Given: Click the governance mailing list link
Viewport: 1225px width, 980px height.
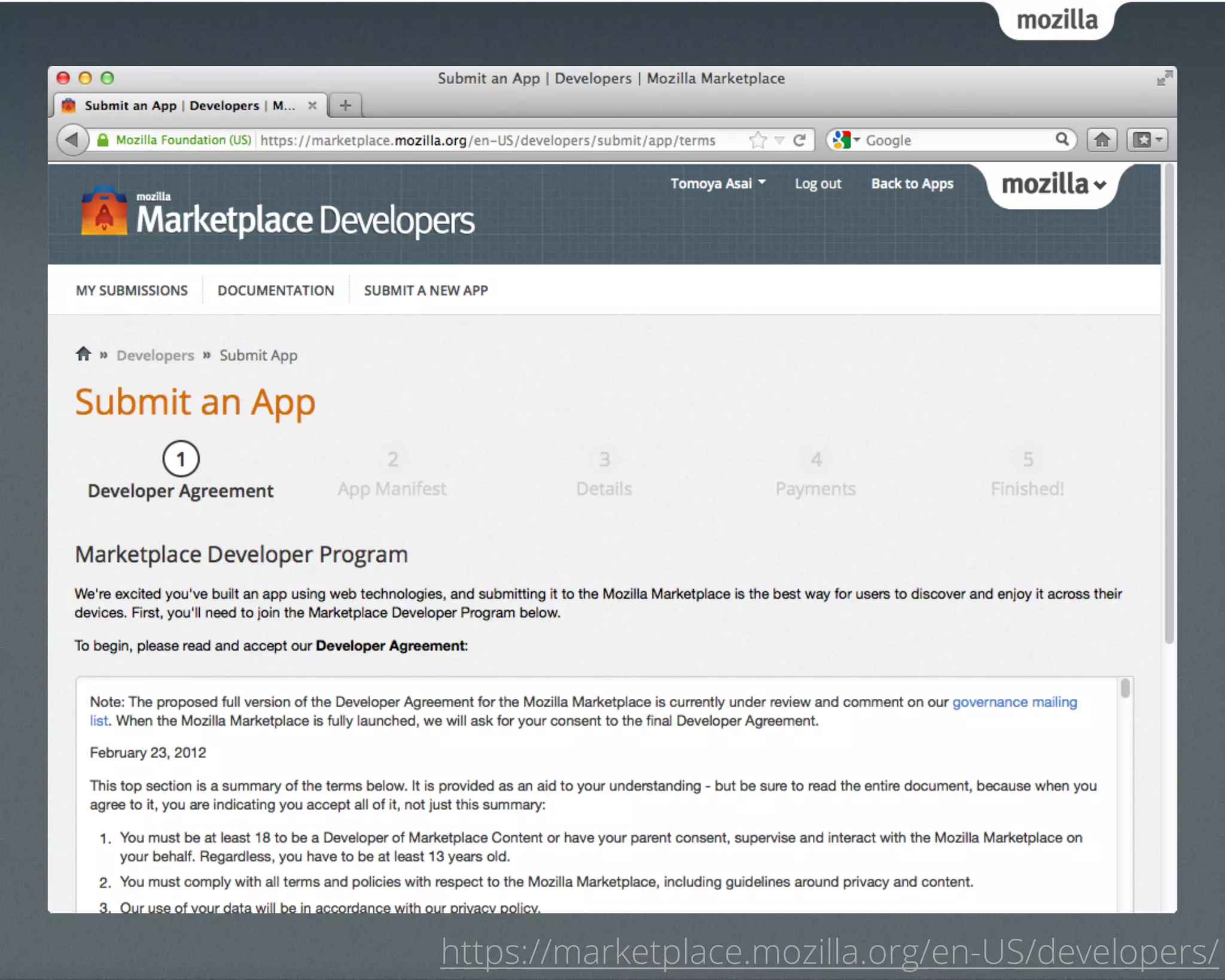Looking at the screenshot, I should pyautogui.click(x=1014, y=702).
